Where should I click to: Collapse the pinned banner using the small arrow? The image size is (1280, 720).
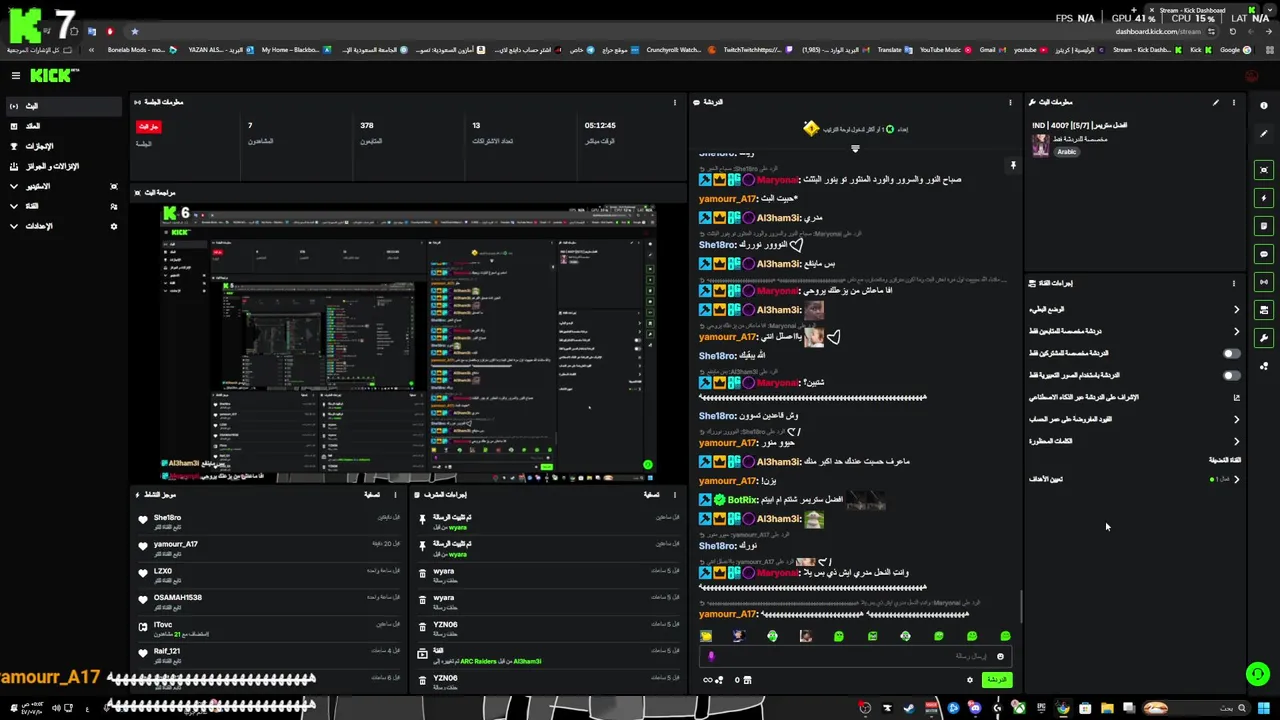point(855,149)
